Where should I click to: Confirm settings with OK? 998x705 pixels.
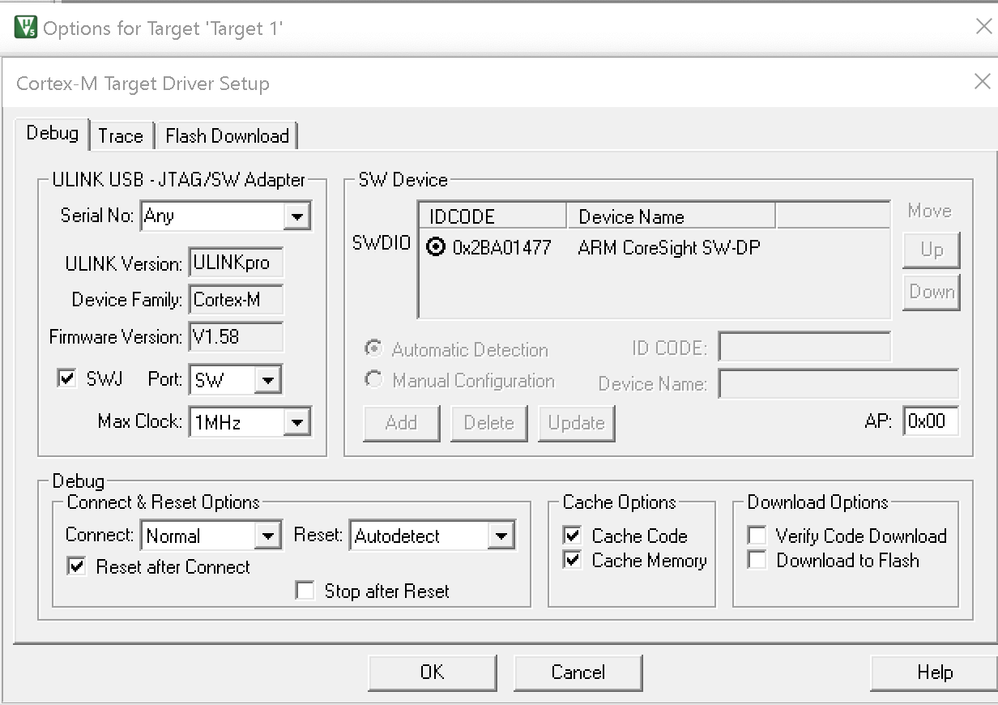432,673
